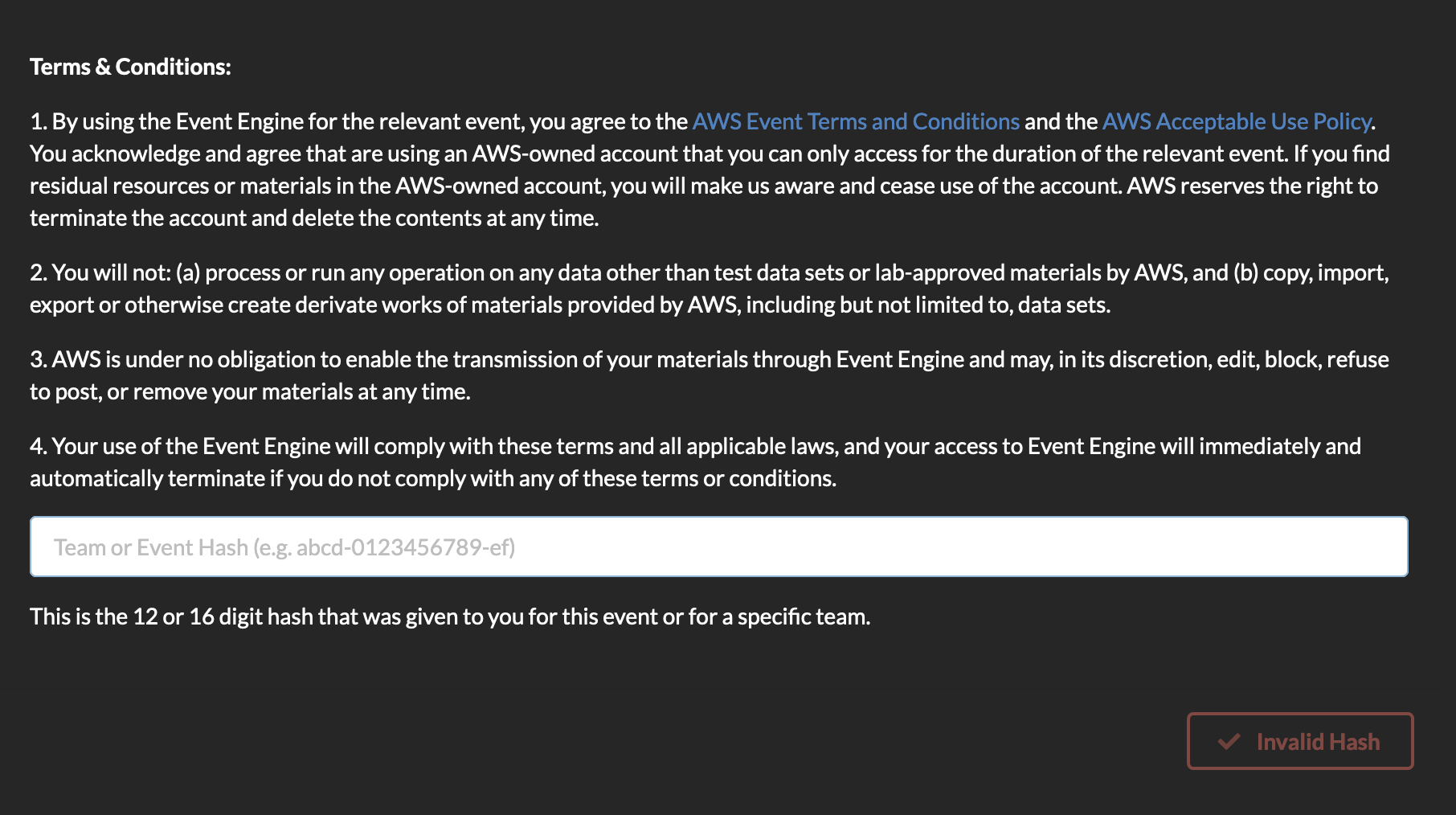Click the line starting '3. AWS is under no obligation'
Image resolution: width=1456 pixels, height=815 pixels.
pos(710,359)
